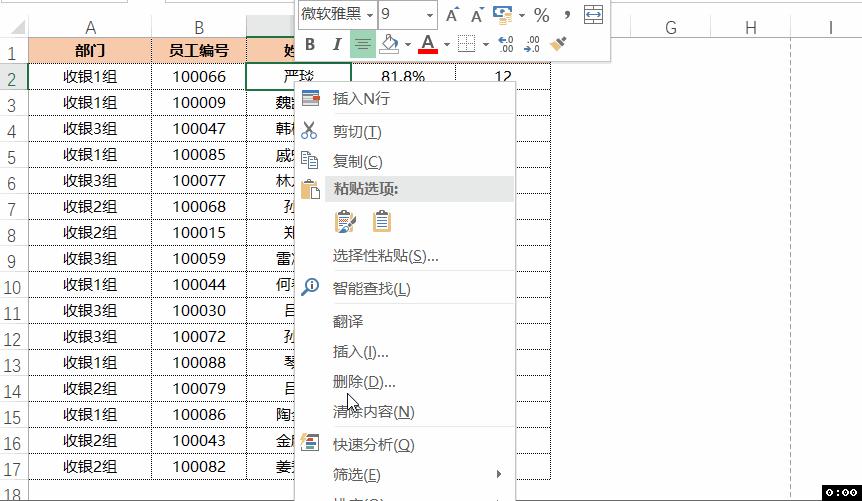Increase font size icon

point(452,15)
